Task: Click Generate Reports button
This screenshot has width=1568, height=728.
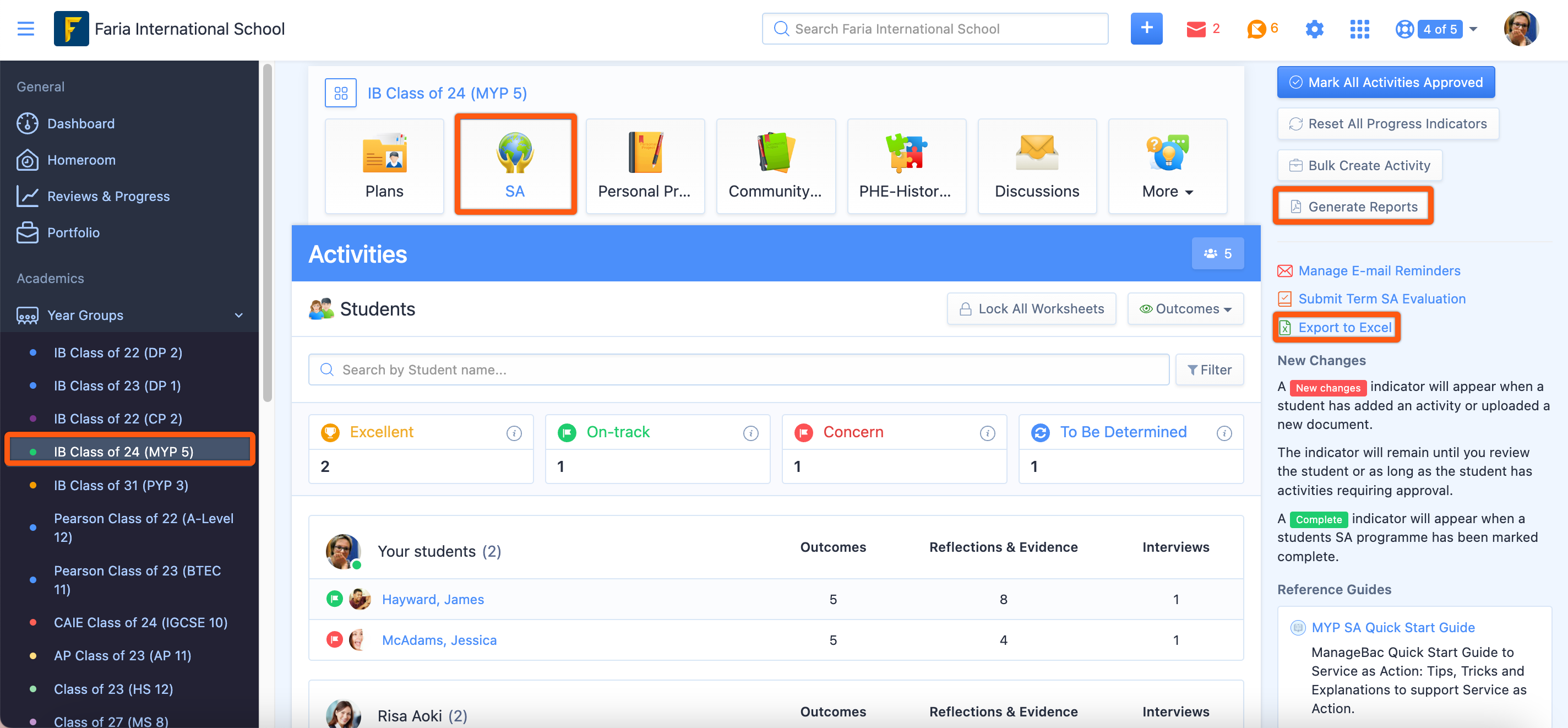Action: click(1353, 207)
